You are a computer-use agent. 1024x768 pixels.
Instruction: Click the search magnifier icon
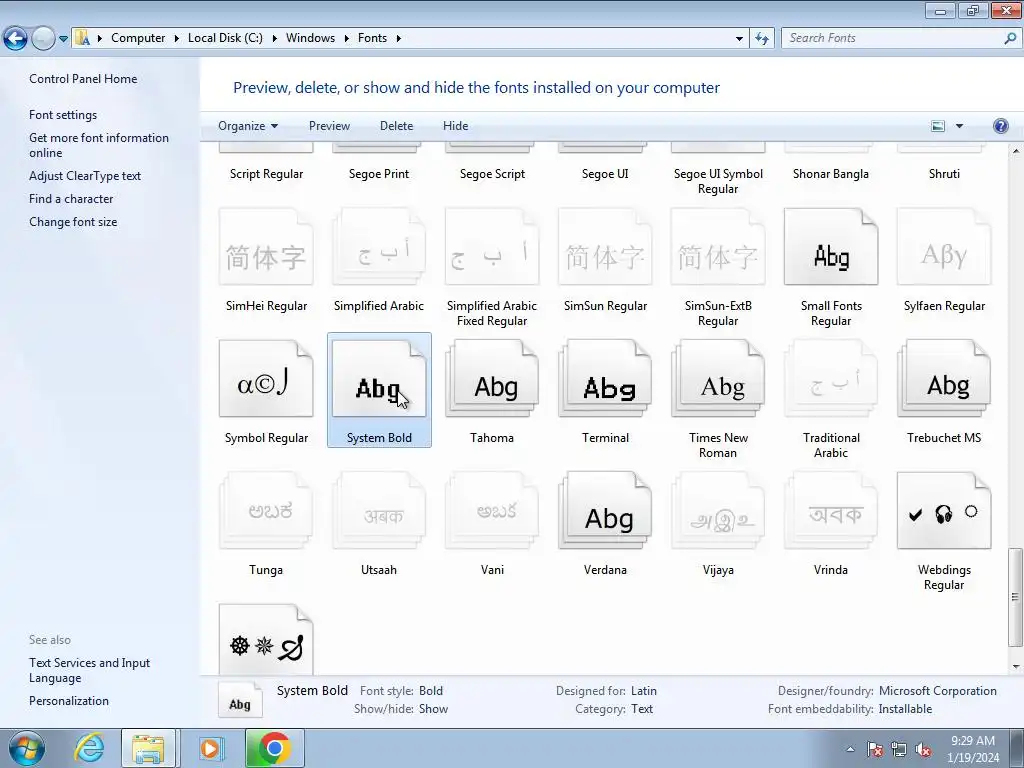(x=1010, y=39)
